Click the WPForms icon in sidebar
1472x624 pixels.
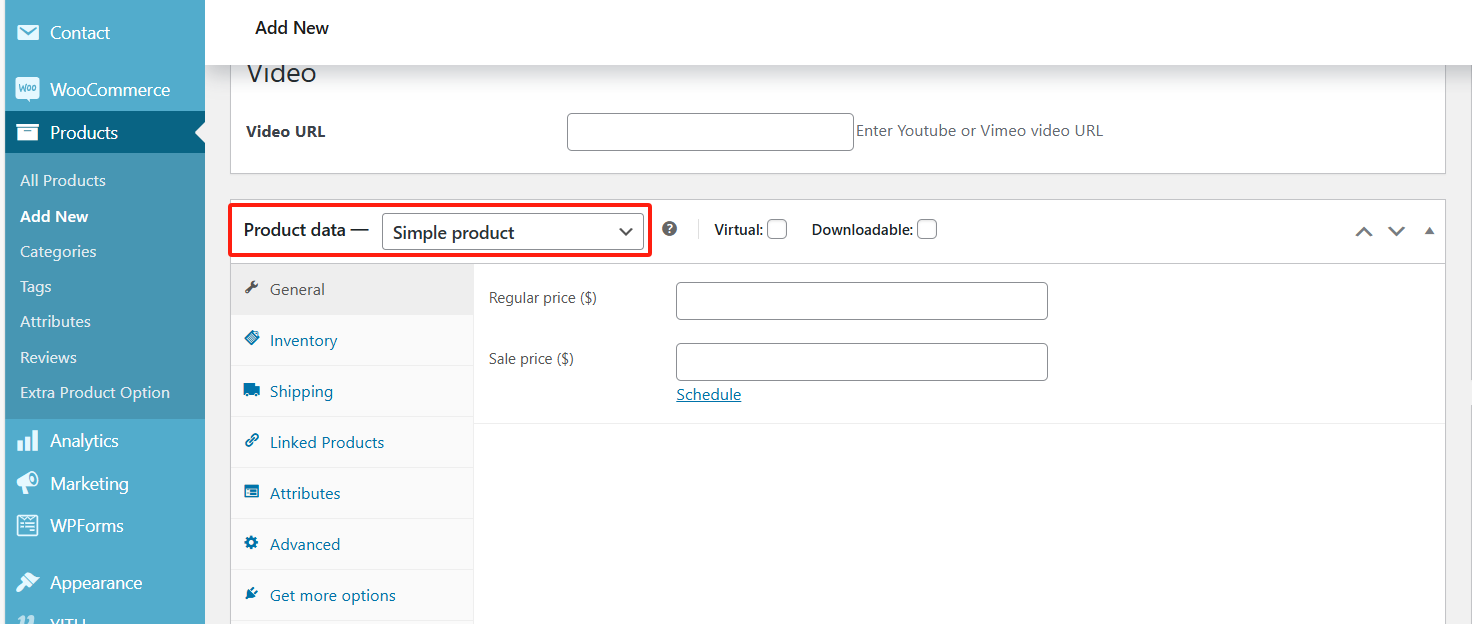[x=27, y=526]
